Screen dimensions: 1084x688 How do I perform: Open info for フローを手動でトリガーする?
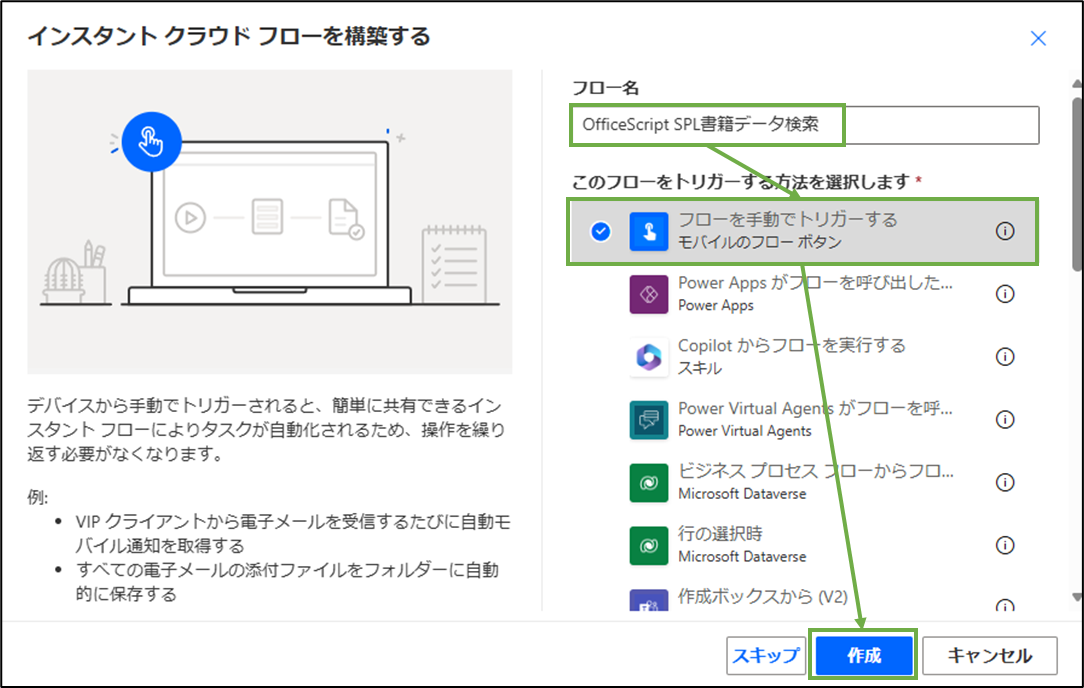(x=1004, y=231)
